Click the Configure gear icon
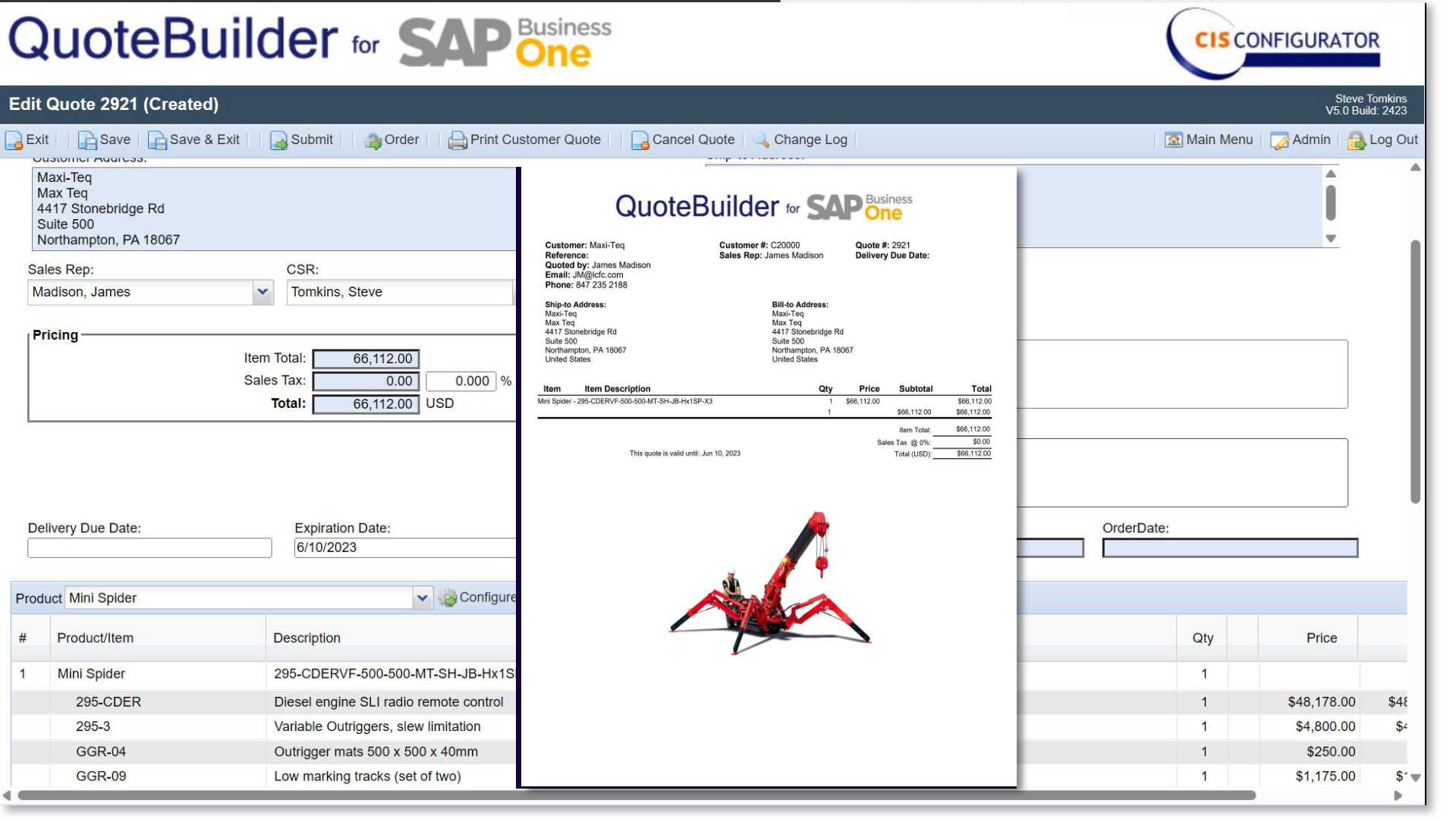 click(448, 598)
